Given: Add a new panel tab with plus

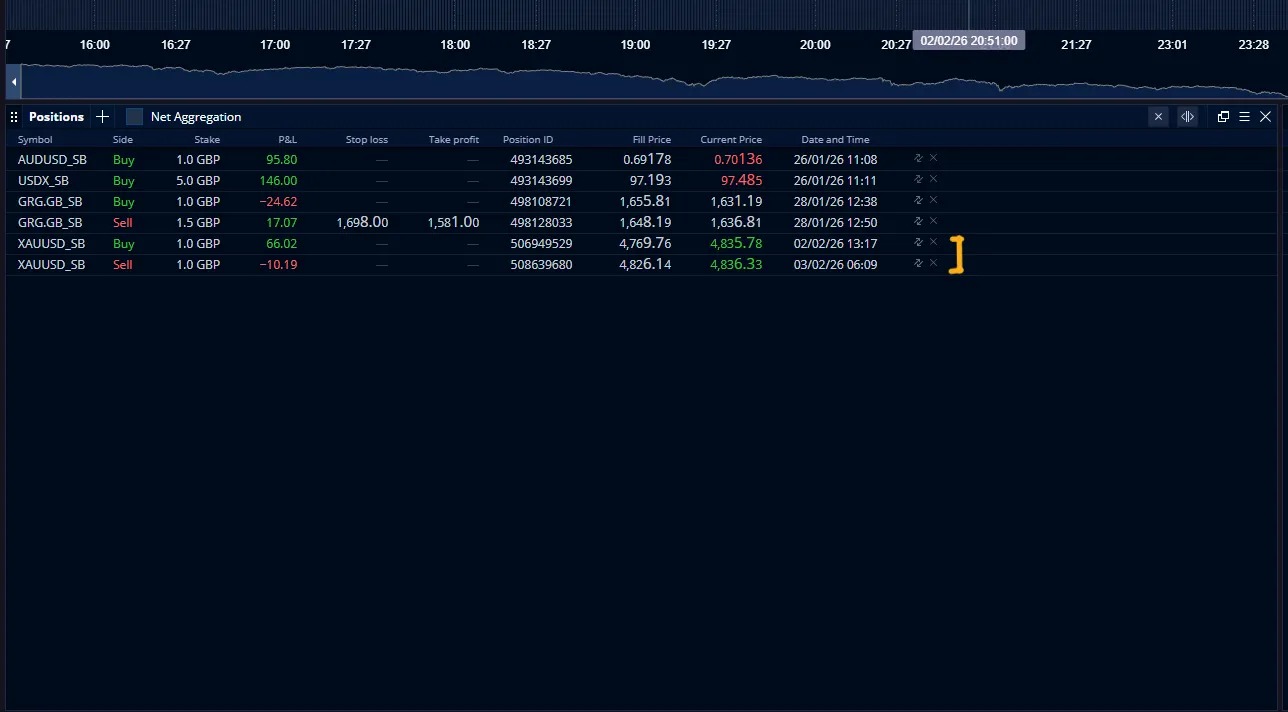Looking at the screenshot, I should 102,117.
